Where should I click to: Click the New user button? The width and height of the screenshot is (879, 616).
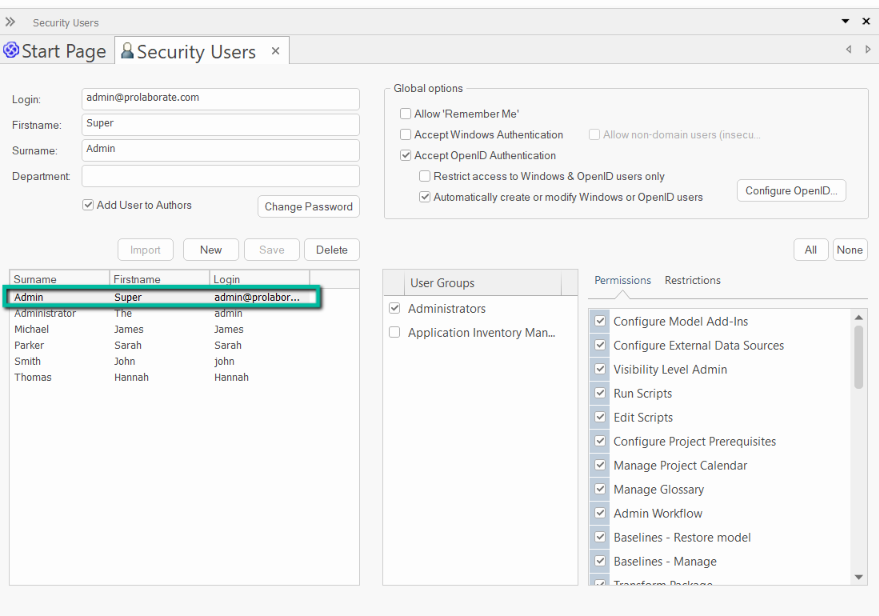tap(211, 250)
